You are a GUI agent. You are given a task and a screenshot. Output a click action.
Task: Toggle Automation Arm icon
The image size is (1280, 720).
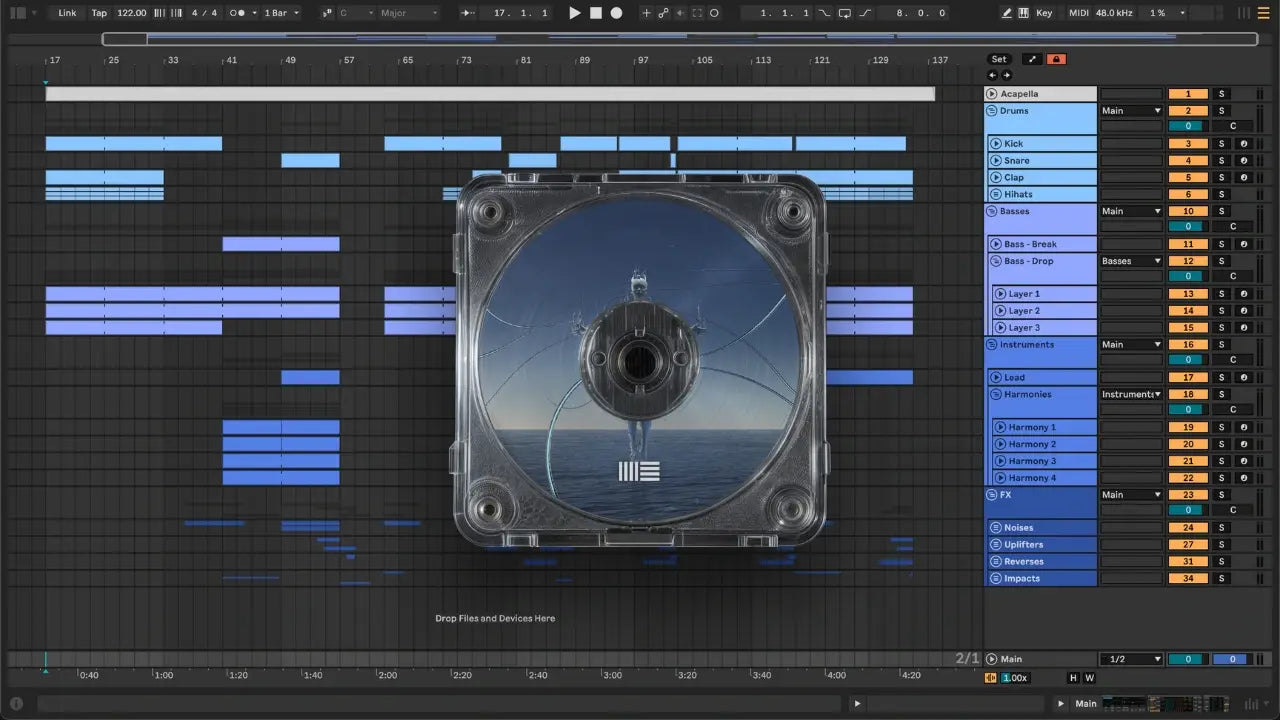pos(663,13)
